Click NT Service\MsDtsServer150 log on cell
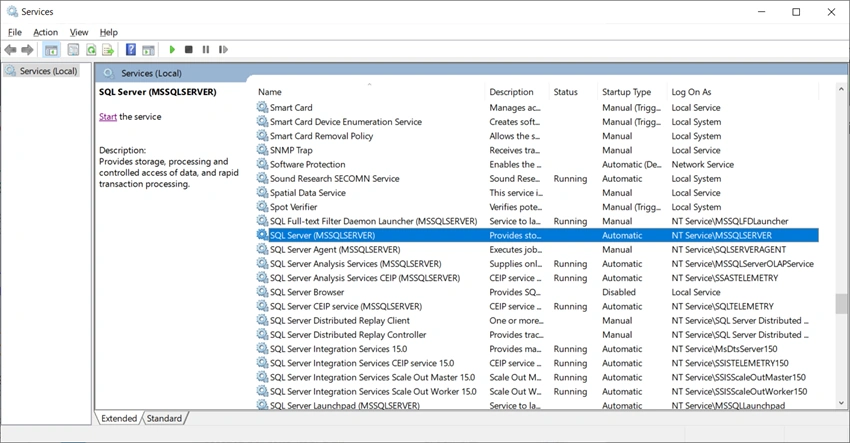The width and height of the screenshot is (850, 443). [x=724, y=349]
